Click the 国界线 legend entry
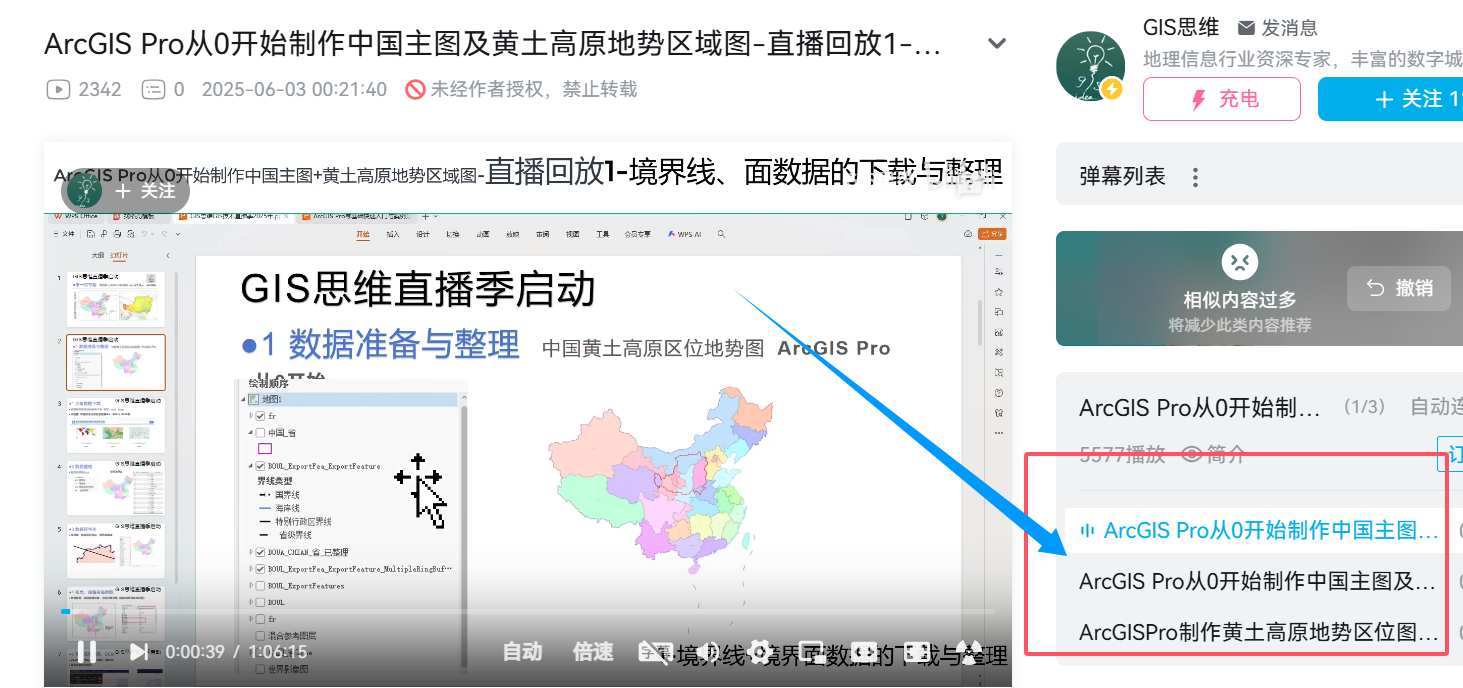The height and width of the screenshot is (688, 1463). point(280,495)
